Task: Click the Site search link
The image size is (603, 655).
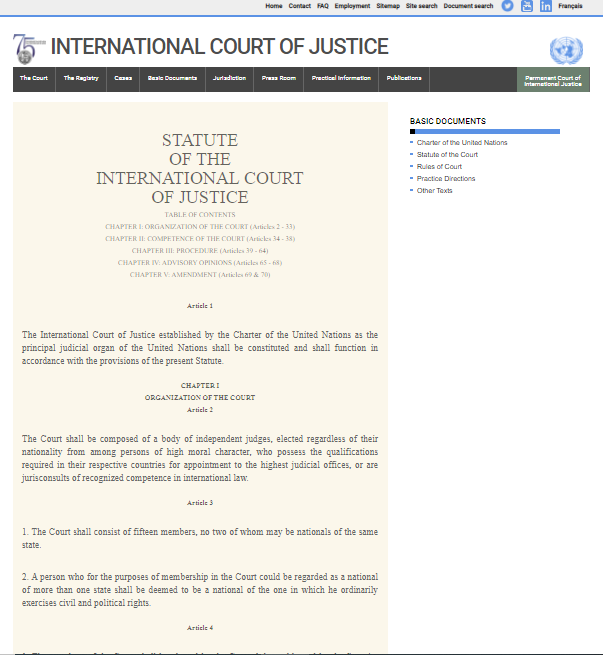Action: click(421, 6)
